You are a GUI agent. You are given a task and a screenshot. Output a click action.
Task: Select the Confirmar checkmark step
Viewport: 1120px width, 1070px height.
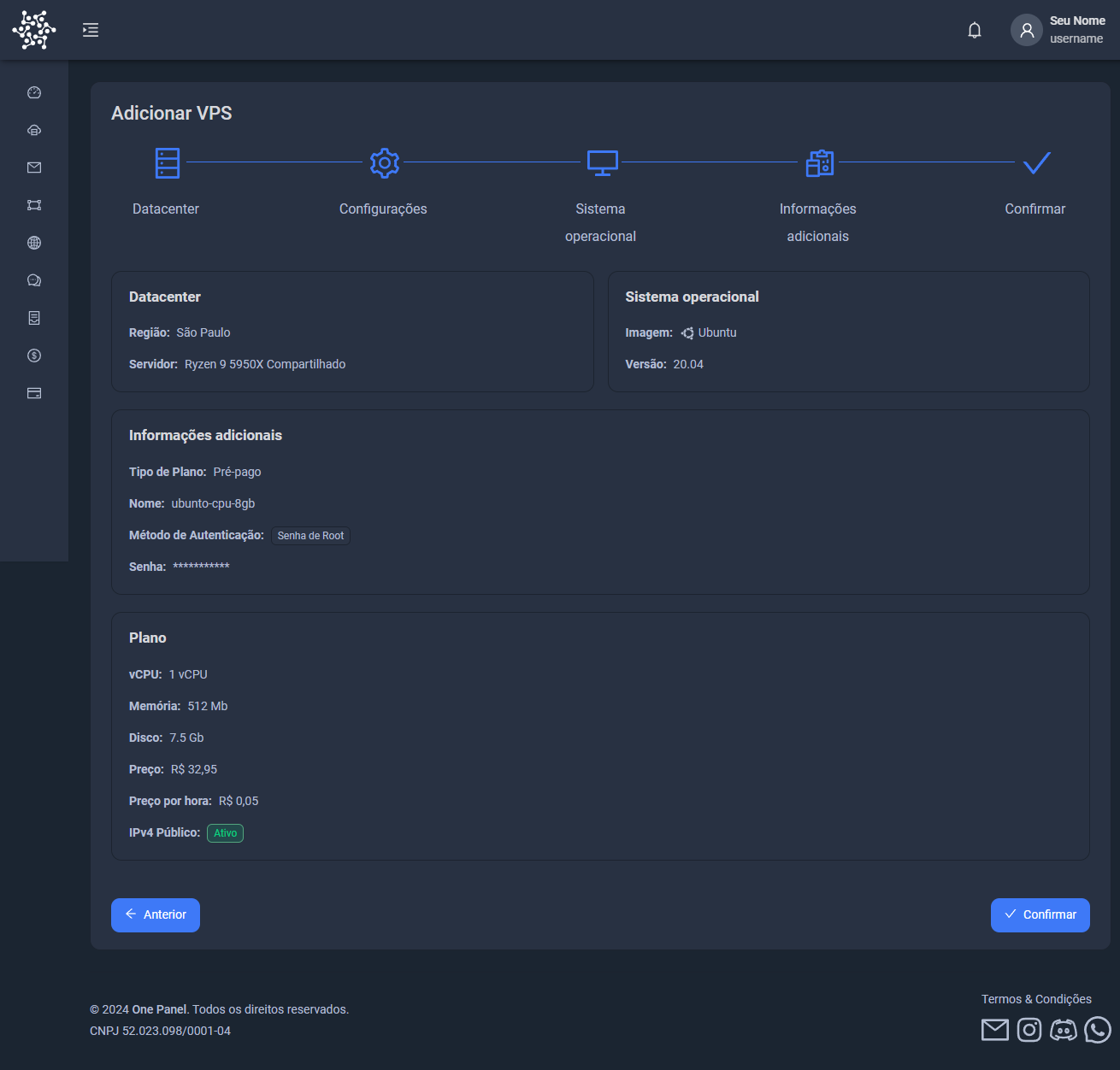tap(1037, 162)
